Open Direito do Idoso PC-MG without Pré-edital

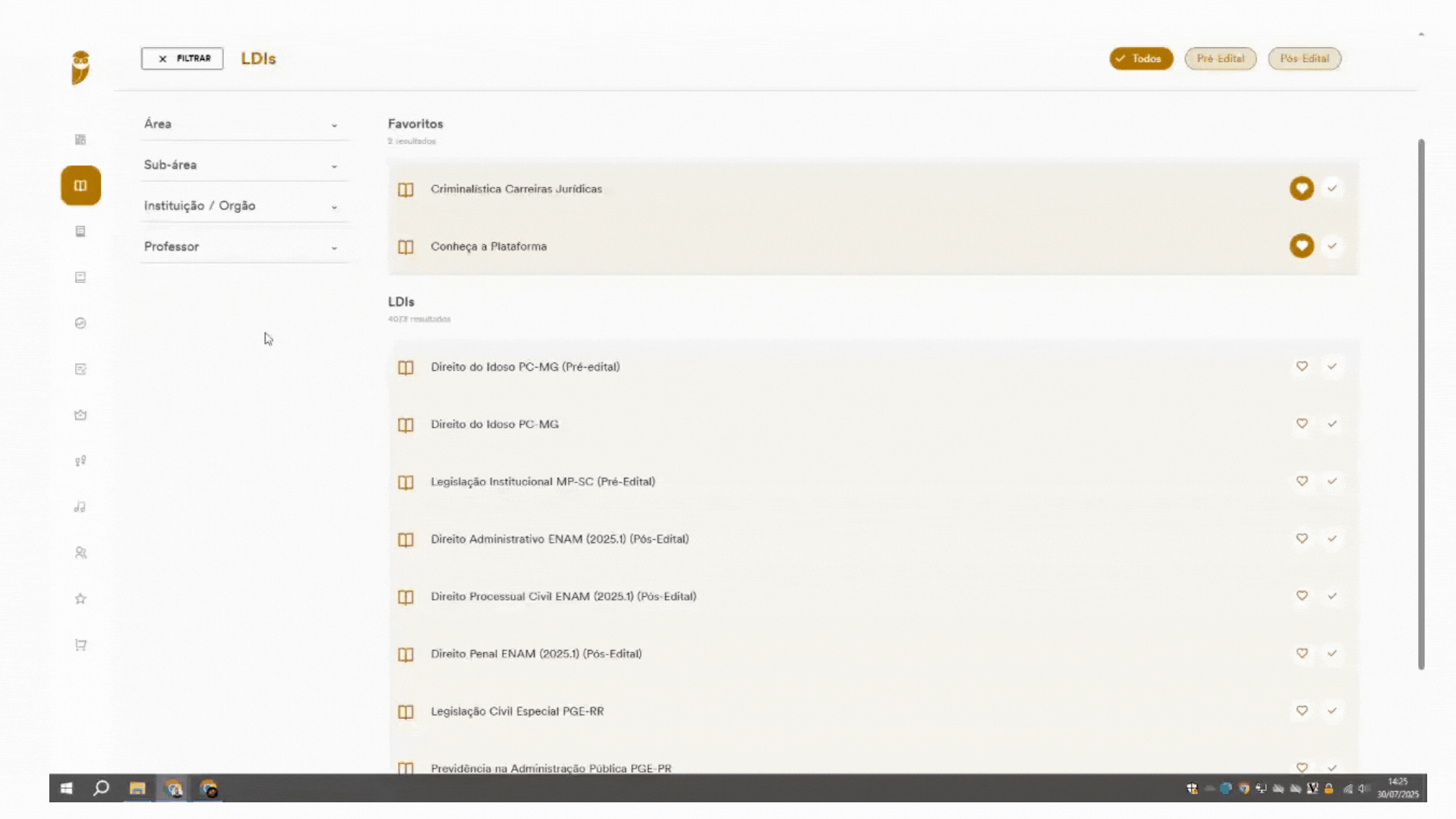[494, 424]
